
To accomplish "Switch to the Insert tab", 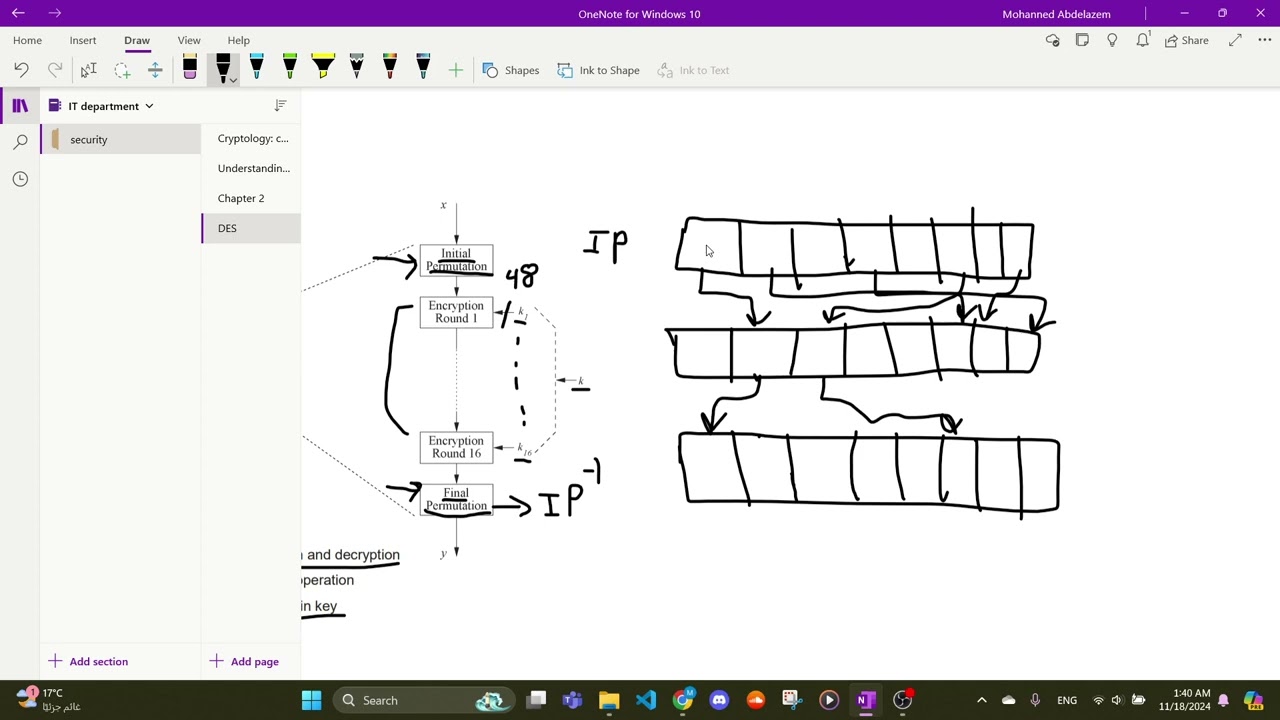I will [83, 40].
